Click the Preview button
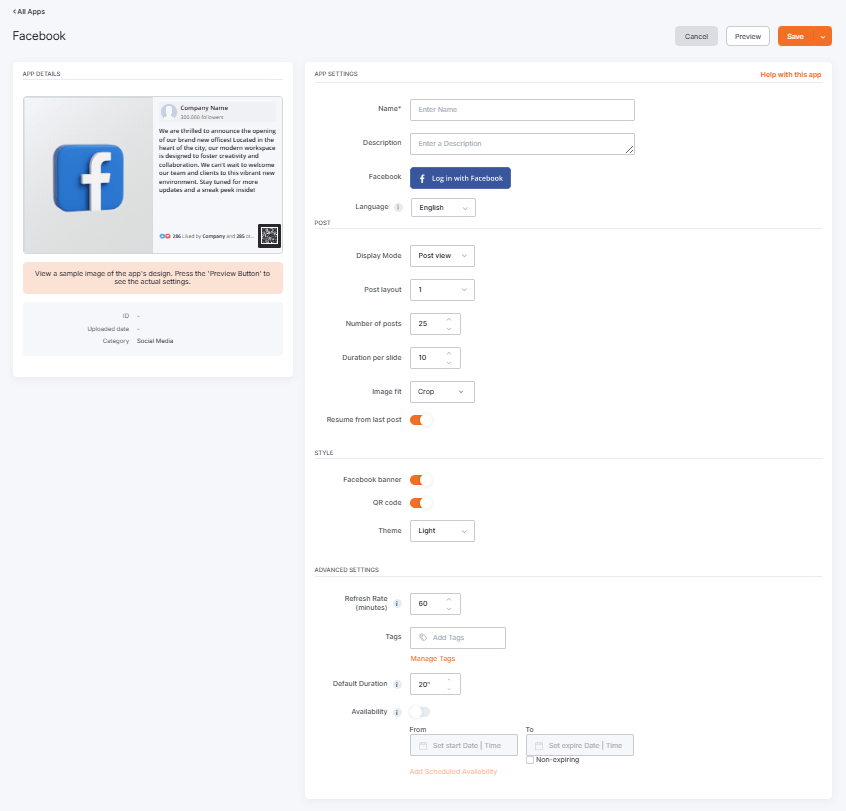 [x=747, y=35]
